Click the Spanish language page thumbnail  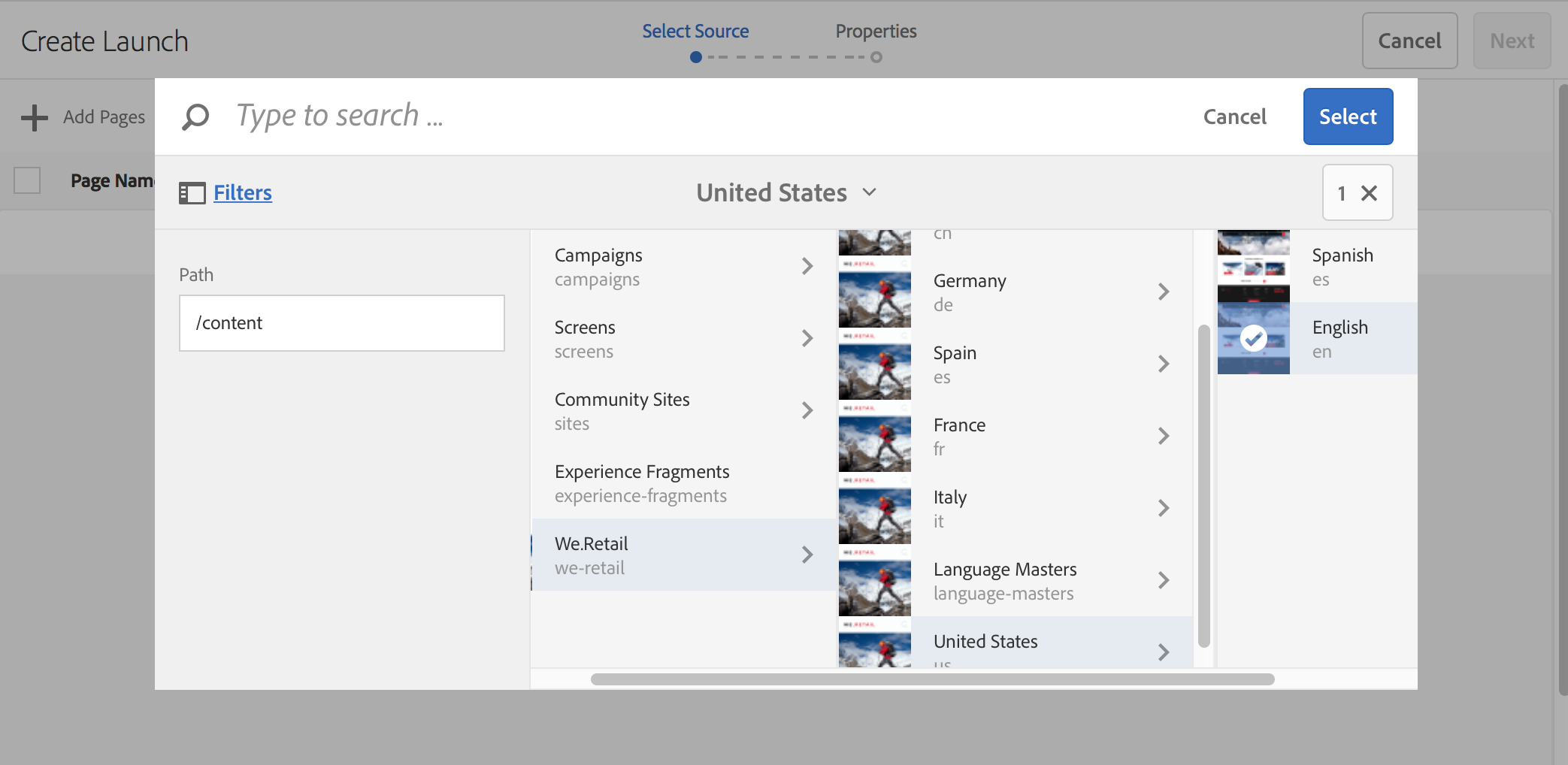(1254, 266)
